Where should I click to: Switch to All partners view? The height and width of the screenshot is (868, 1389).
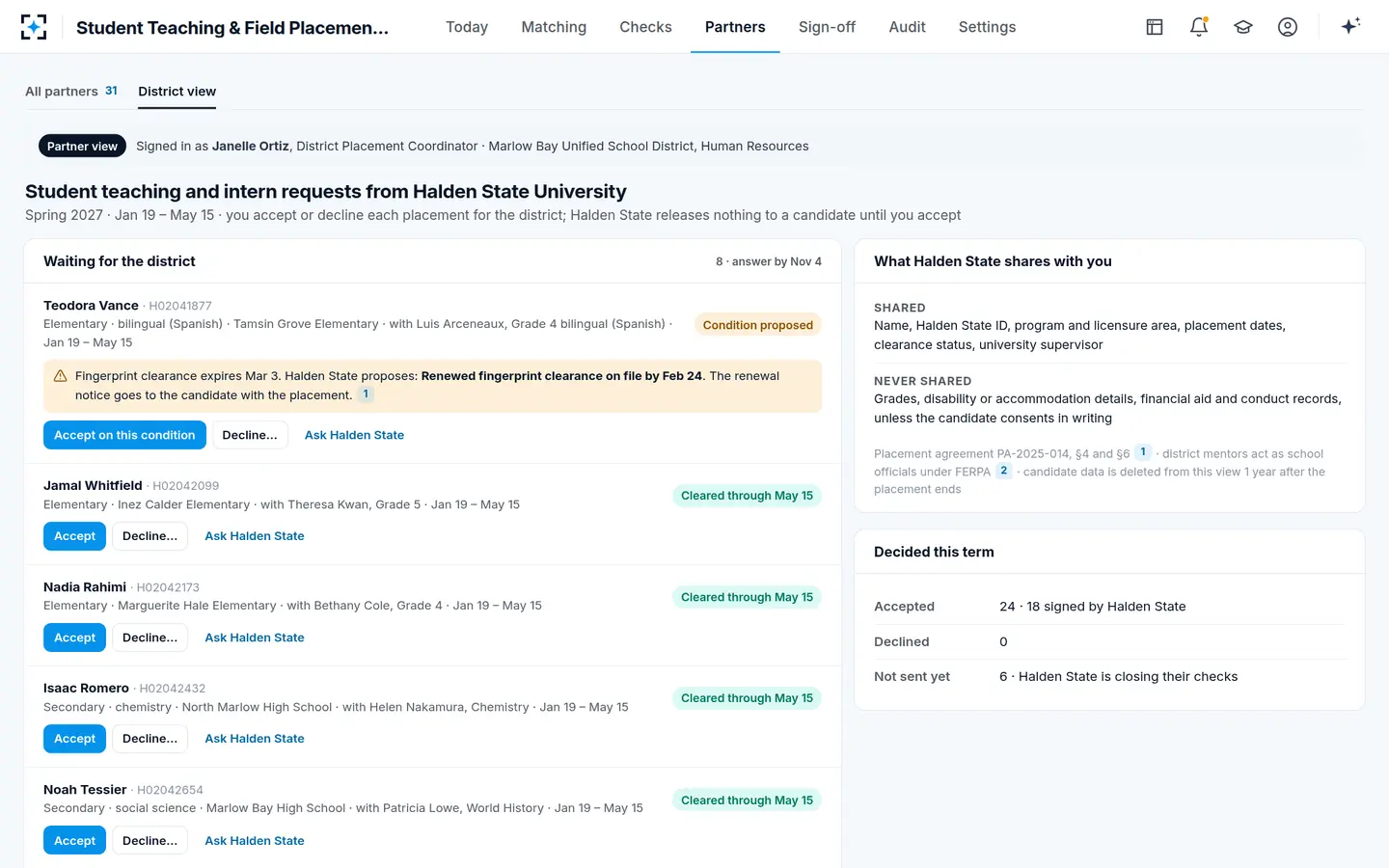71,92
